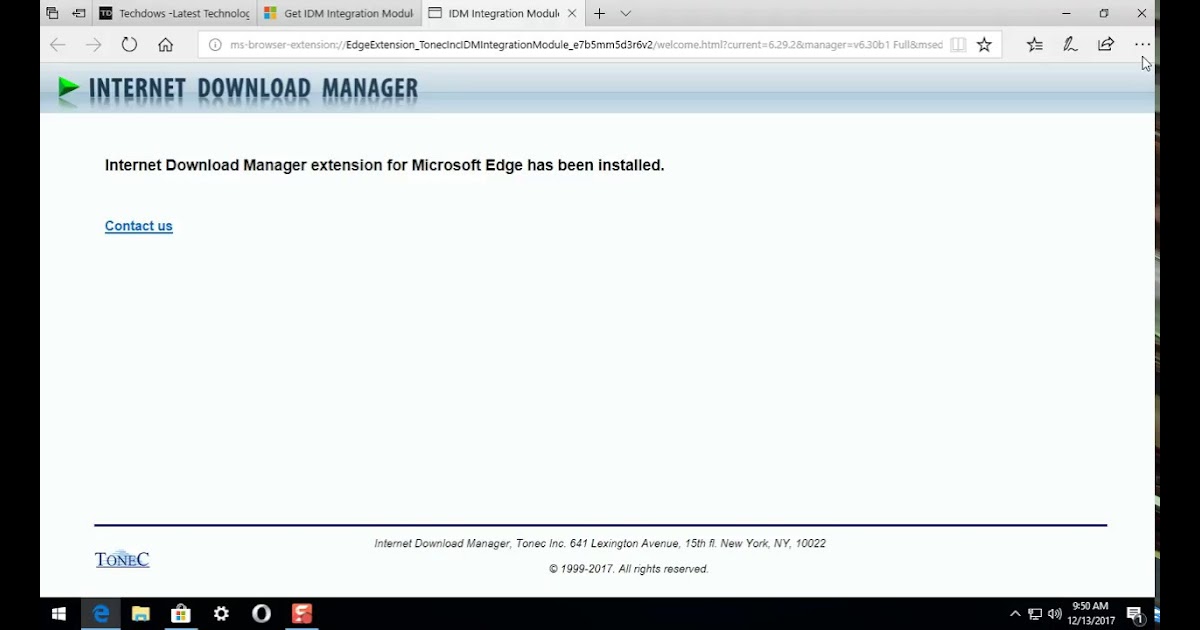The height and width of the screenshot is (630, 1200).
Task: Open Opera browser from taskbar
Action: point(261,614)
